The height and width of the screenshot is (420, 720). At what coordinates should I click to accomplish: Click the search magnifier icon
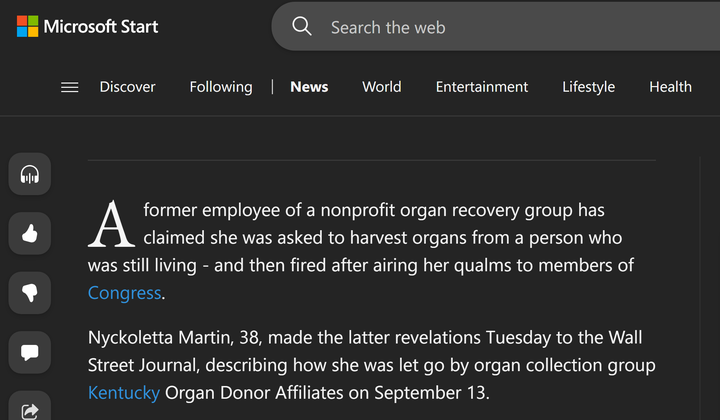coord(302,27)
